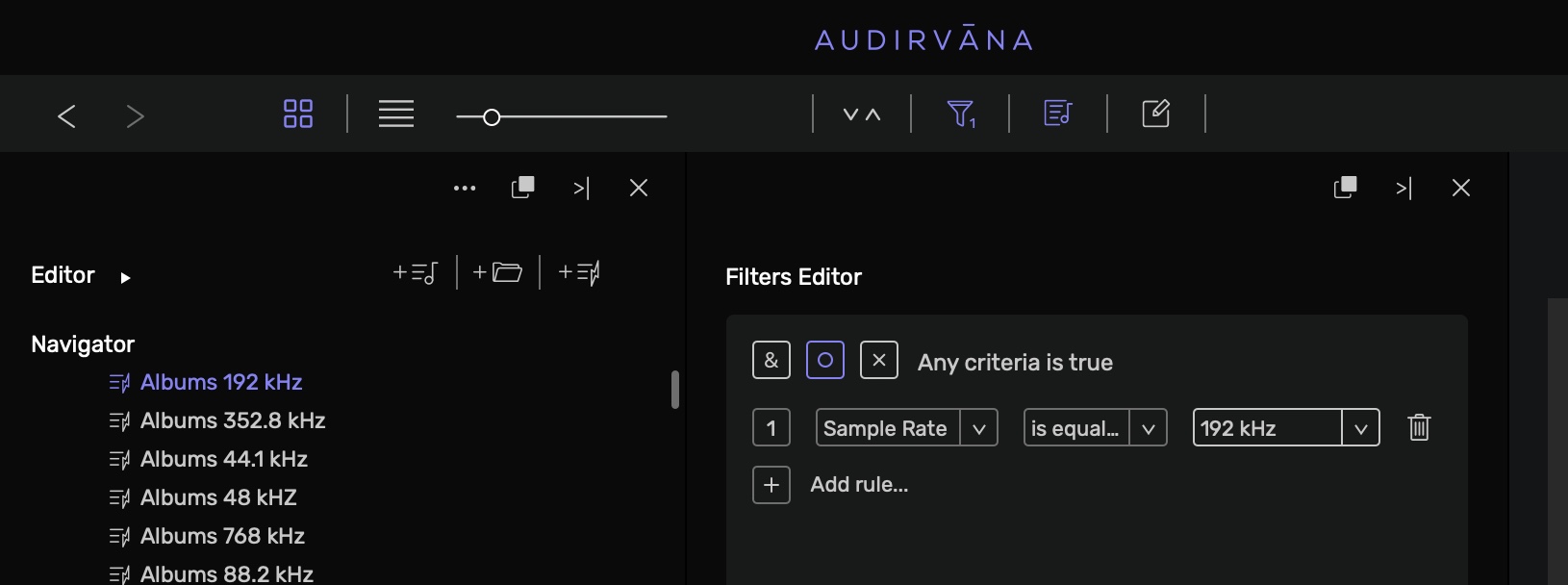Collapse the Filters Editor panel sideways
This screenshot has width=1568, height=585.
1404,189
